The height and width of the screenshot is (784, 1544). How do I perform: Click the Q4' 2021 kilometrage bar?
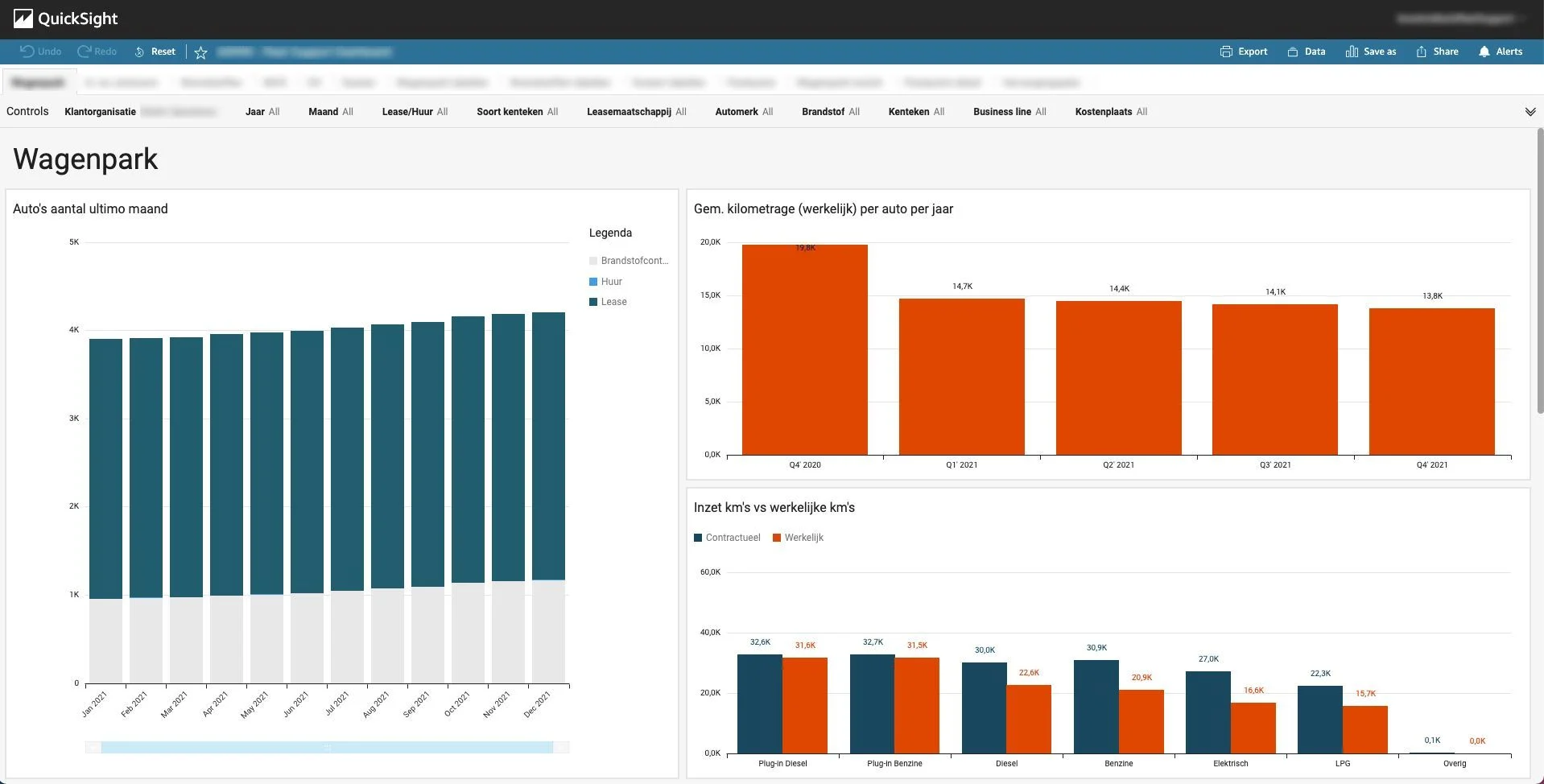pyautogui.click(x=1432, y=382)
